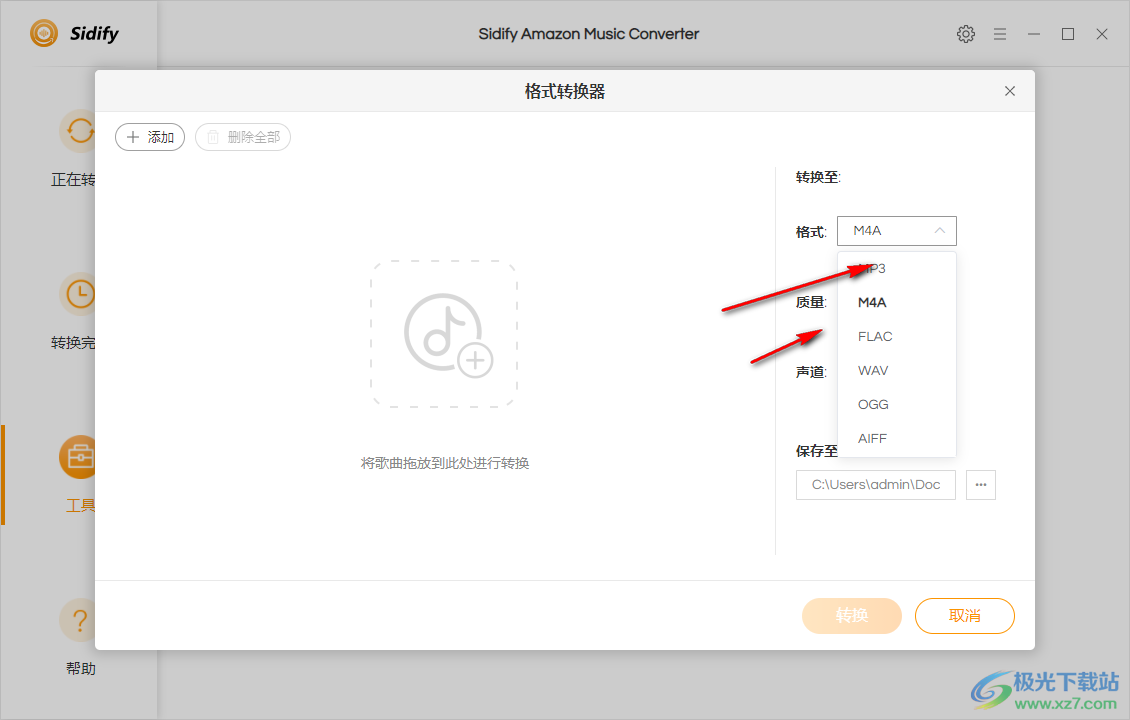Screen dimensions: 1130x720
Task: Click the 取消 cancel button
Action: tap(964, 615)
